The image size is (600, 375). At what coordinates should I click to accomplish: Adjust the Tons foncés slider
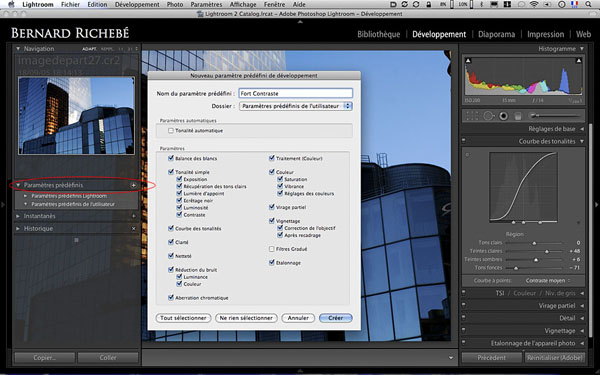click(516, 268)
